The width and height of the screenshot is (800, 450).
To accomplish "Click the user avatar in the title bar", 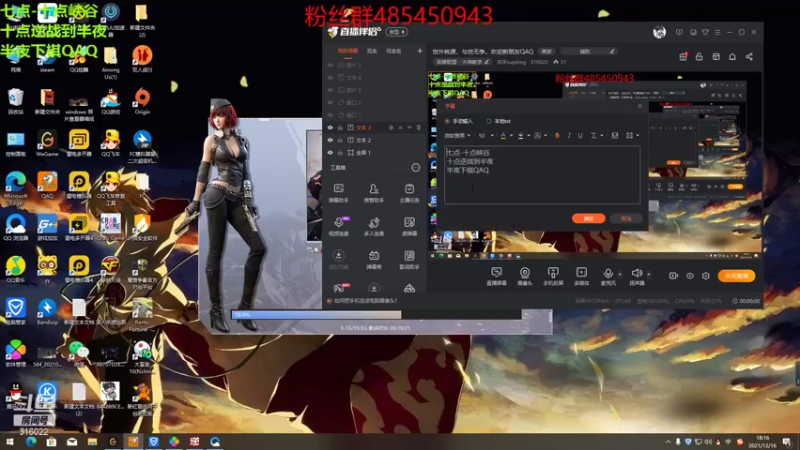I will pos(659,32).
